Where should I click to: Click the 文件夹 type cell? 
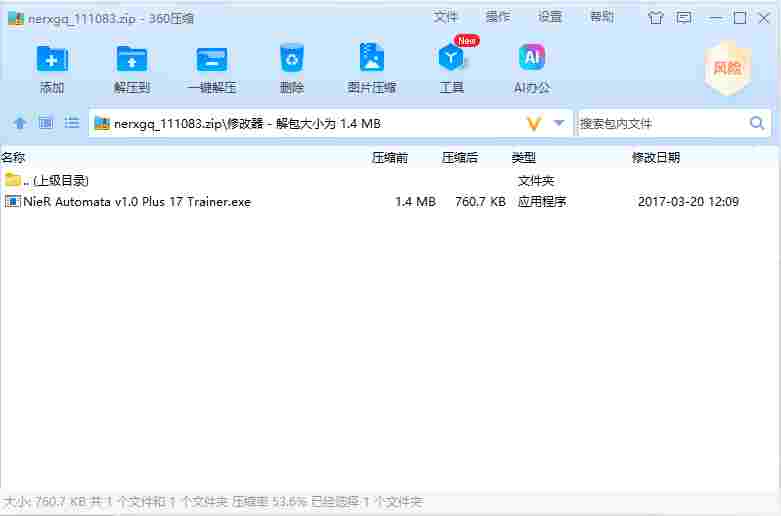coord(536,180)
